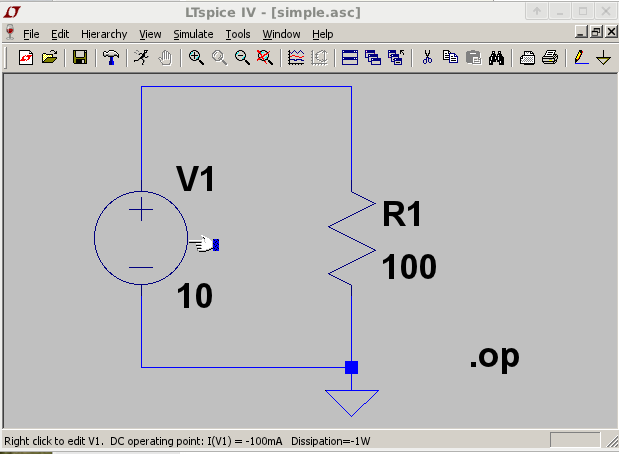Cut with the scissors icon
Viewport: 619px width, 454px height.
coord(427,58)
